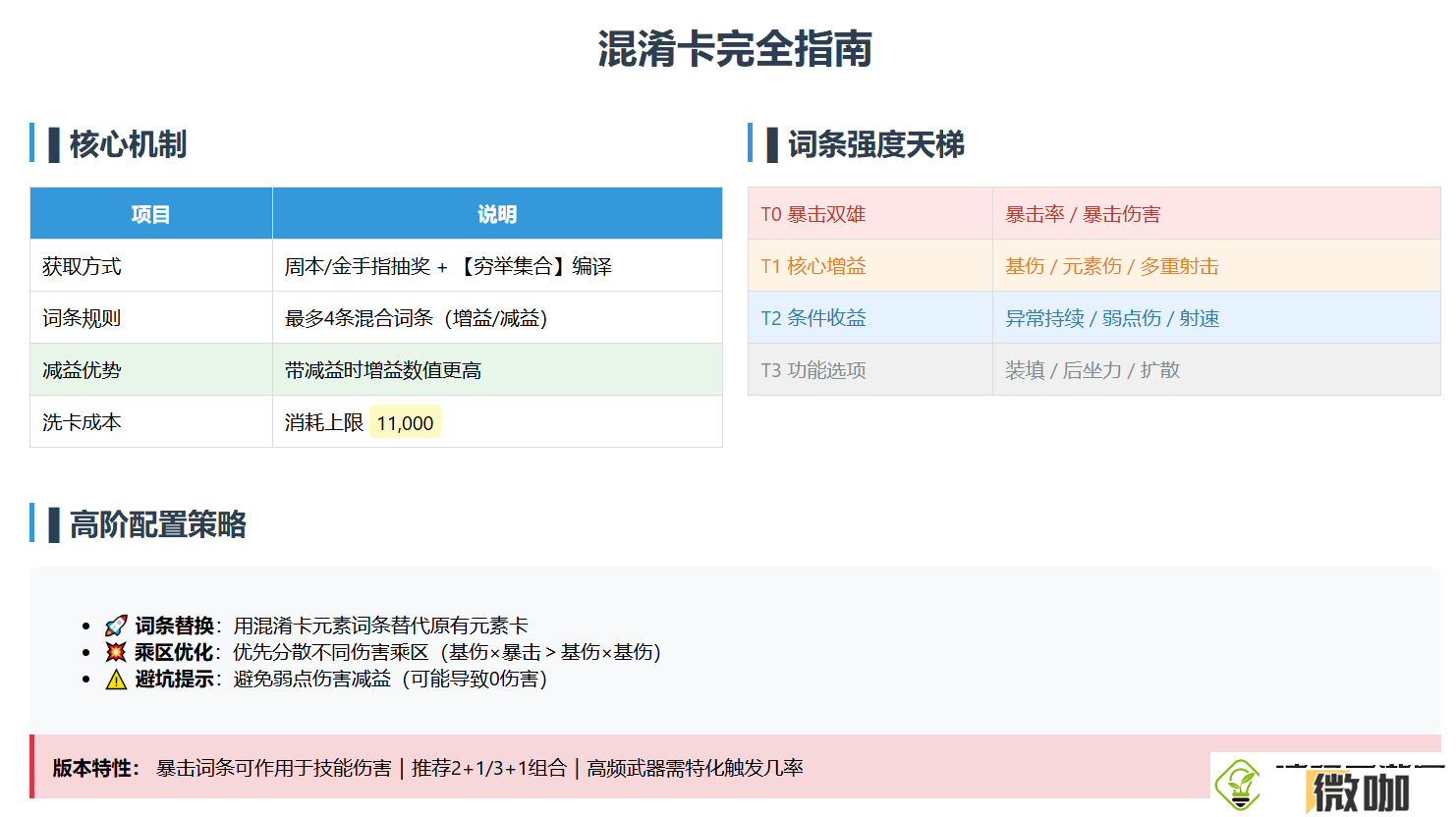1456x817 pixels.
Task: Click the T3 功能选项 tier cell
Action: click(870, 370)
